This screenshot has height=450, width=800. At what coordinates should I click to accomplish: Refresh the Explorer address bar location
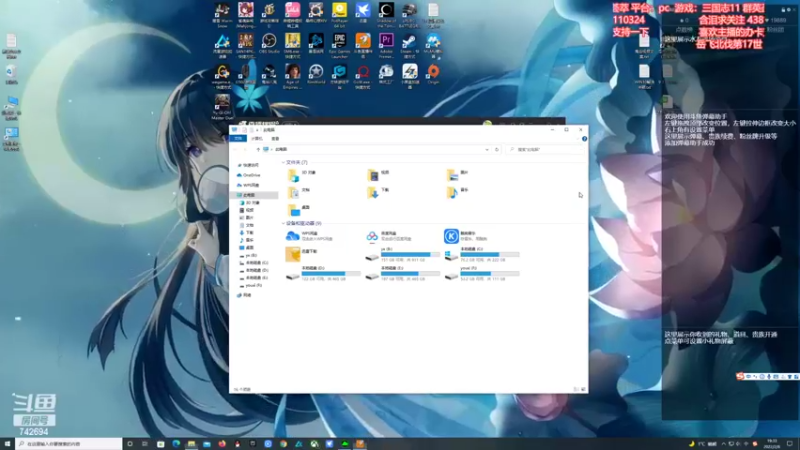point(496,149)
